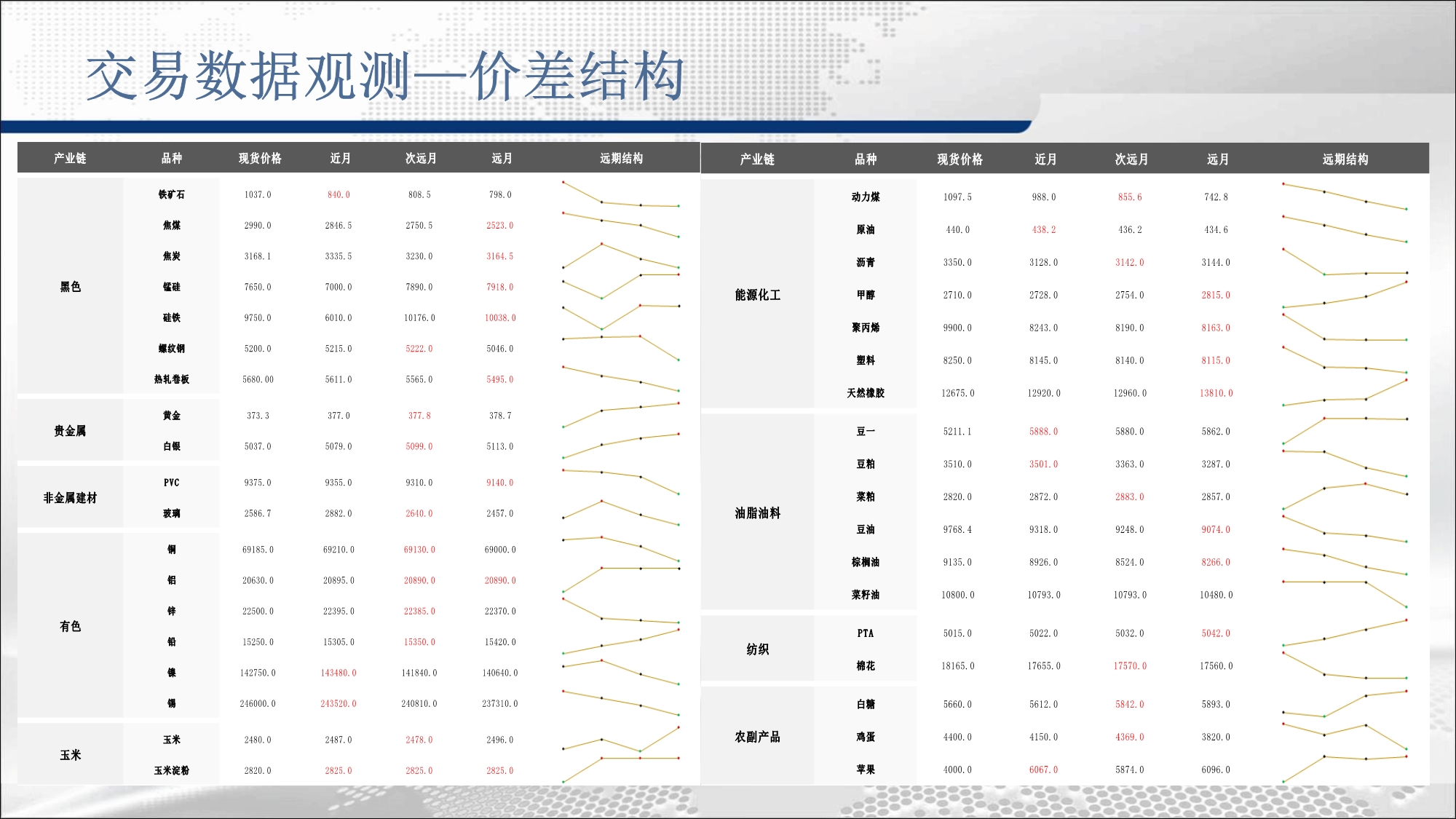The width and height of the screenshot is (1456, 819).
Task: Click the PVC product label in left table
Action: [172, 482]
